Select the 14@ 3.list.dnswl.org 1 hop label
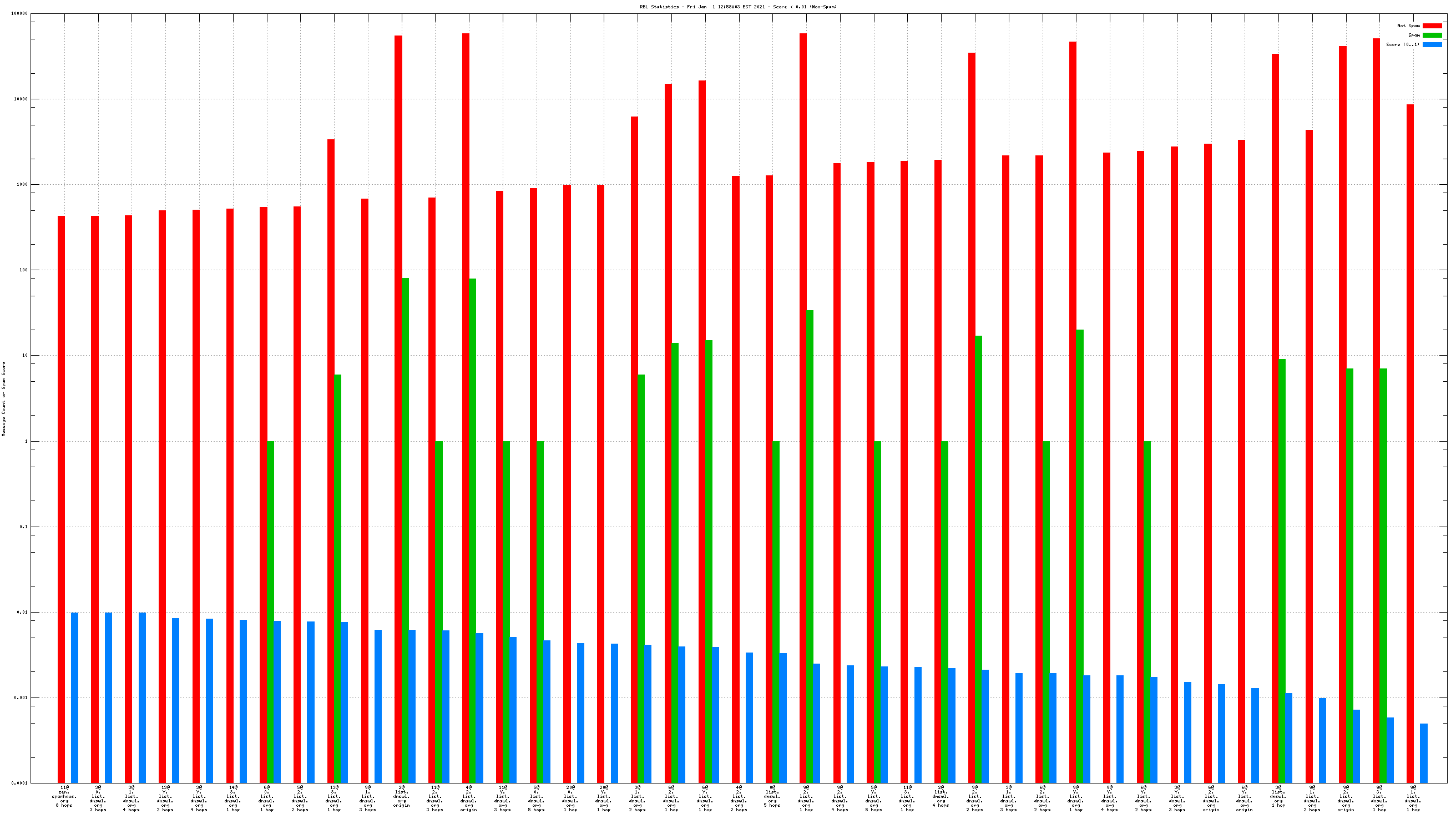This screenshot has width=1456, height=819. pos(232,798)
